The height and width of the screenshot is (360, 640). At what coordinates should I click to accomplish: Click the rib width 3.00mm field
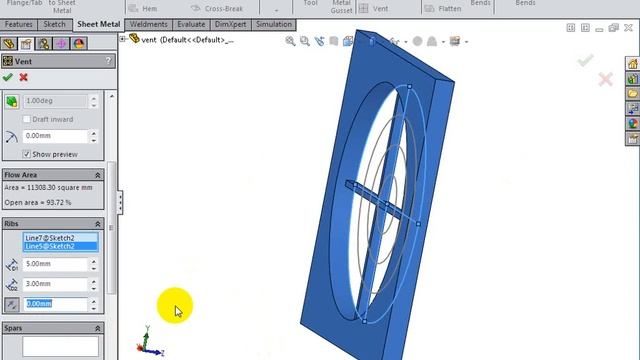point(55,284)
